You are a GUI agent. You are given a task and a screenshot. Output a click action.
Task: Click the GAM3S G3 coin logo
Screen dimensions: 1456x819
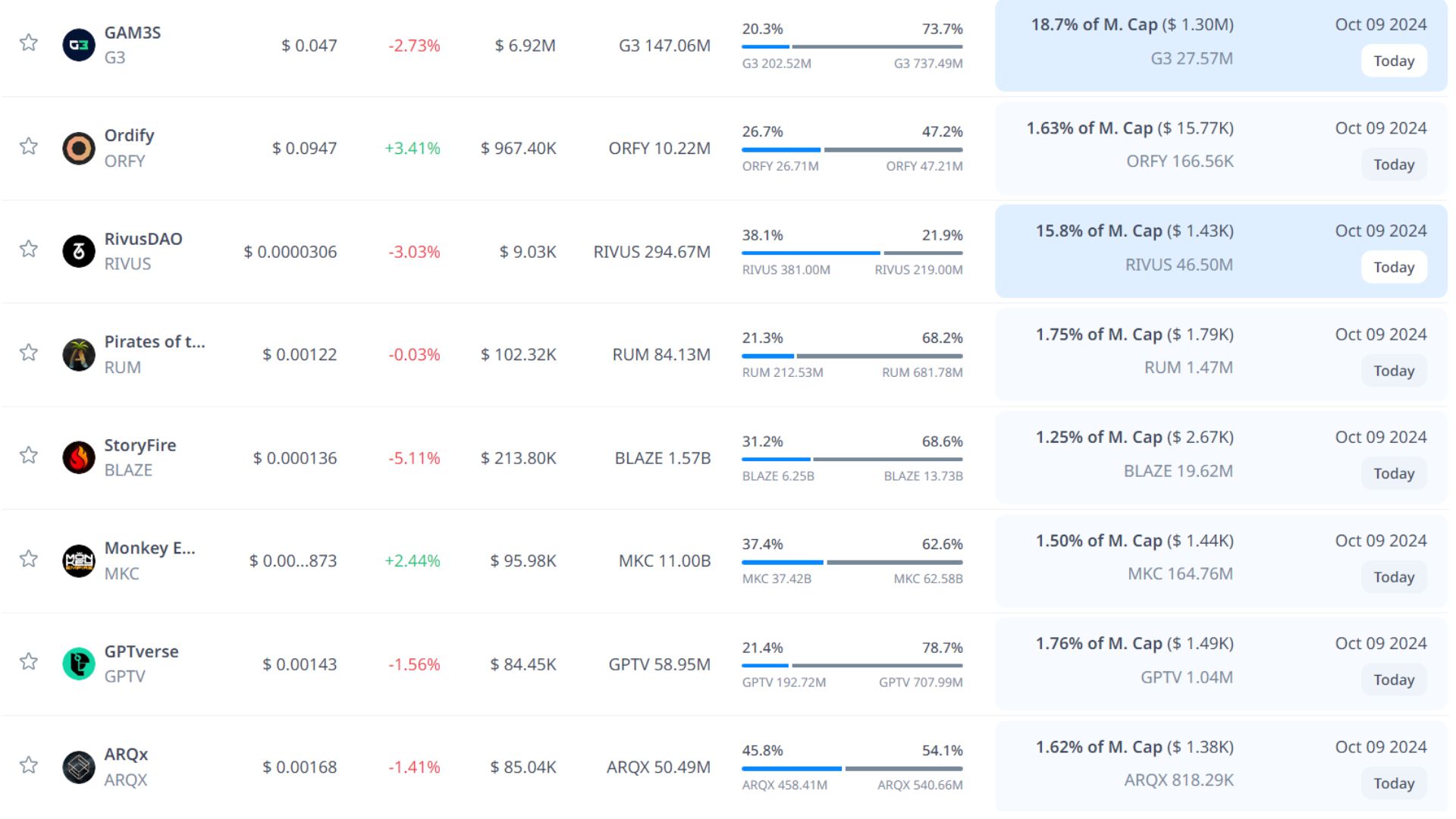(x=78, y=45)
